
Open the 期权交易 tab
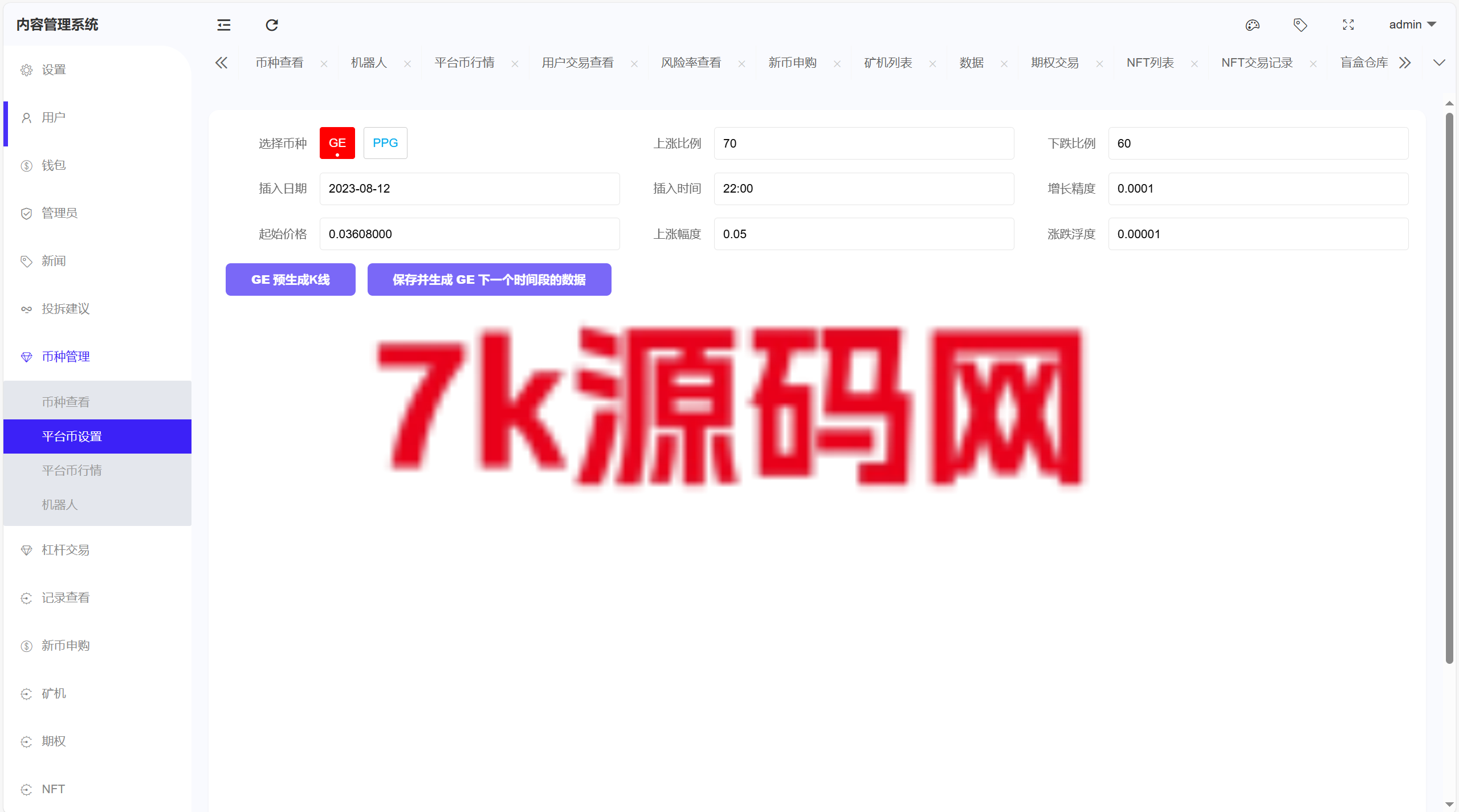click(x=1054, y=63)
